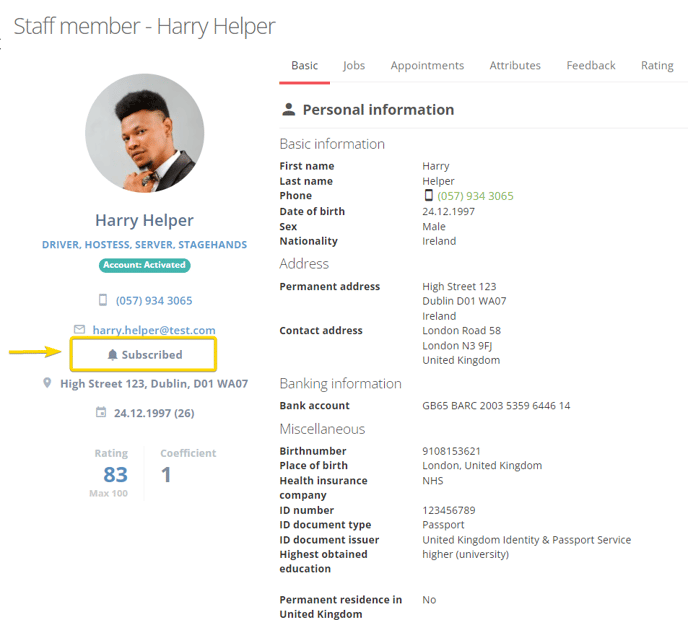This screenshot has height=620, width=688.
Task: Toggle the Subscribed notification status
Action: point(145,355)
